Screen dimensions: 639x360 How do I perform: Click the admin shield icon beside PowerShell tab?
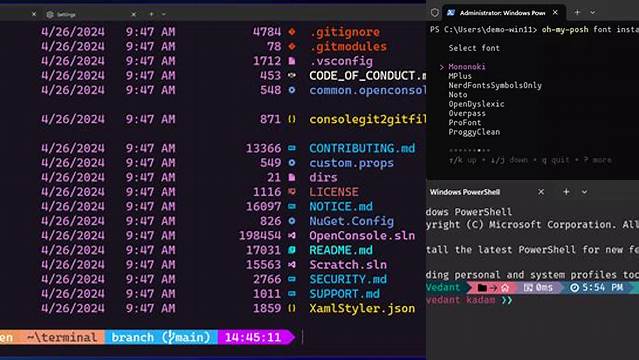point(434,13)
